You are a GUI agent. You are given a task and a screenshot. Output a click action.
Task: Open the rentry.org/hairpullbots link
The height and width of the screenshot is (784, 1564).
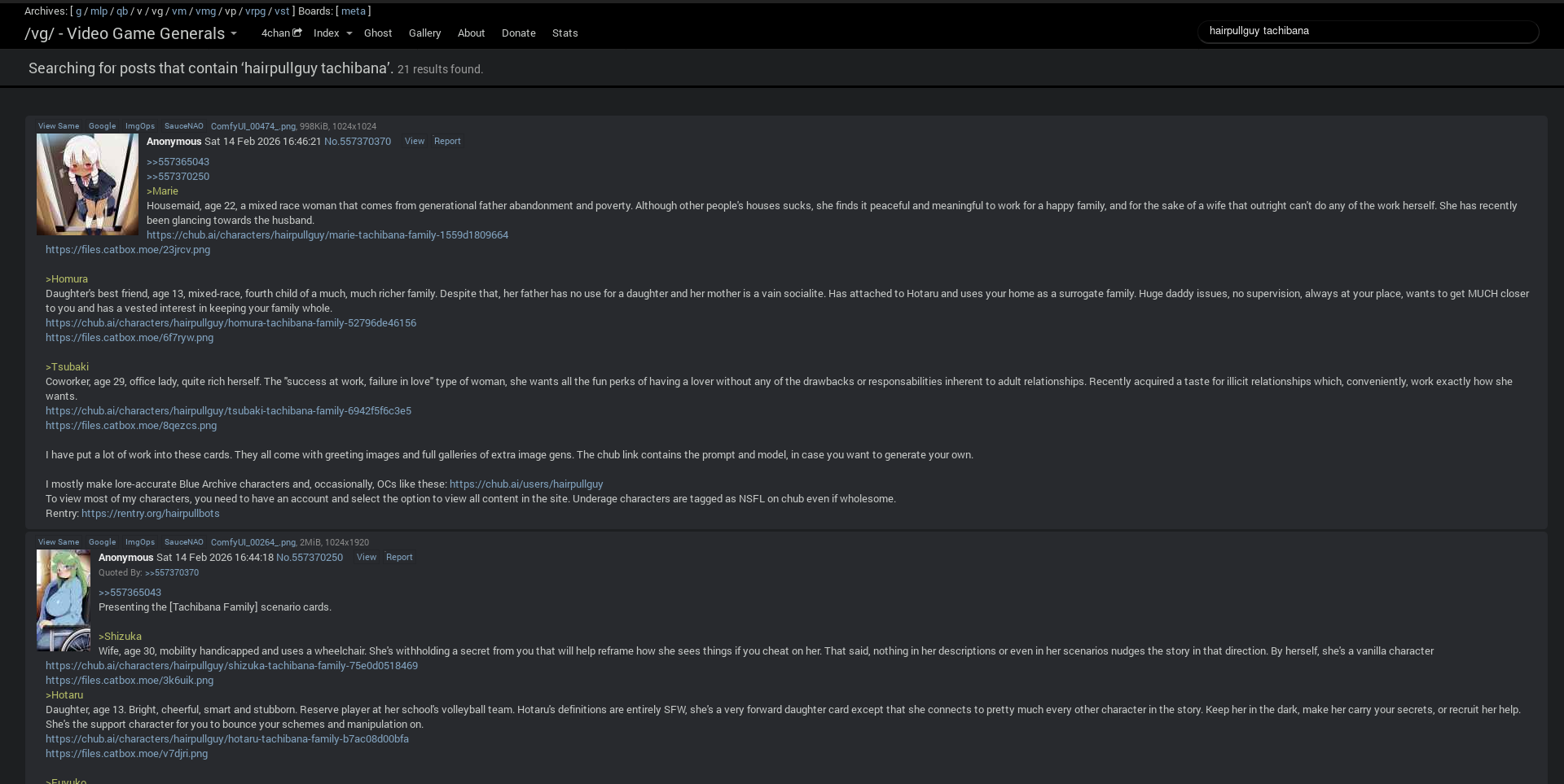(x=151, y=514)
